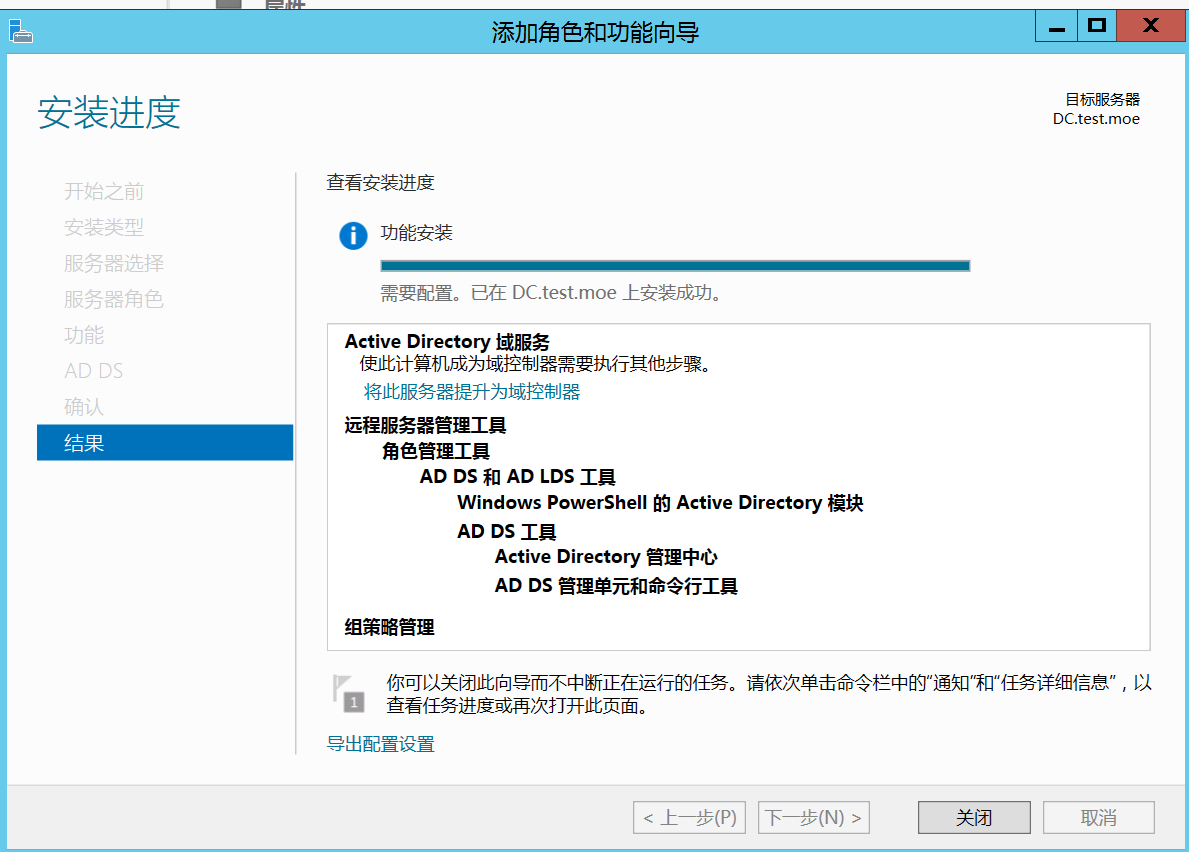Select the 组策略管理 entry in results
The width and height of the screenshot is (1189, 852).
coord(390,628)
